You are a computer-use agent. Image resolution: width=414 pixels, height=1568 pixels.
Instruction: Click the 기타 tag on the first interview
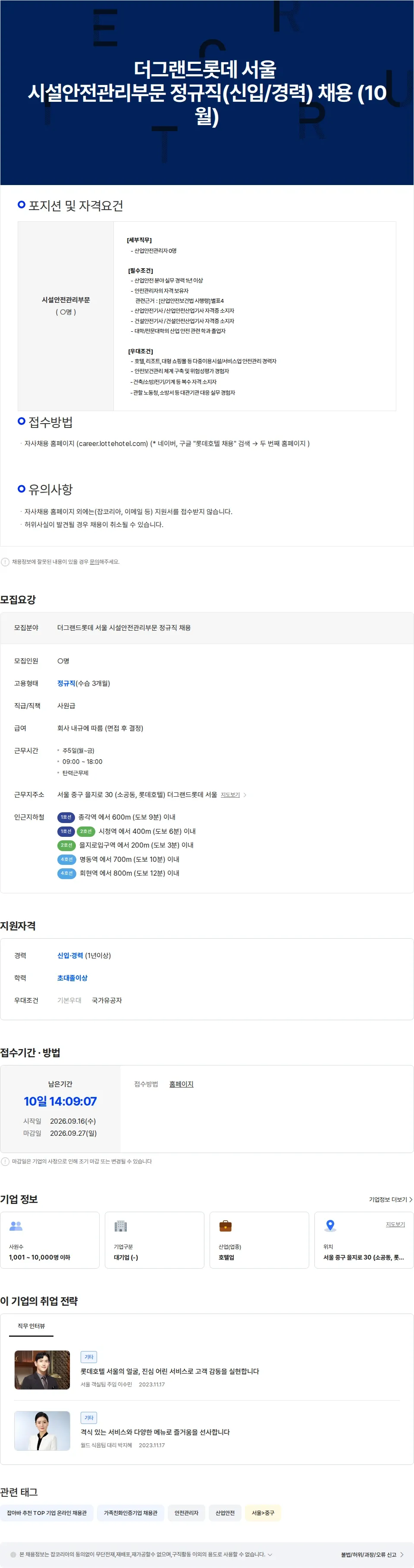point(89,1357)
